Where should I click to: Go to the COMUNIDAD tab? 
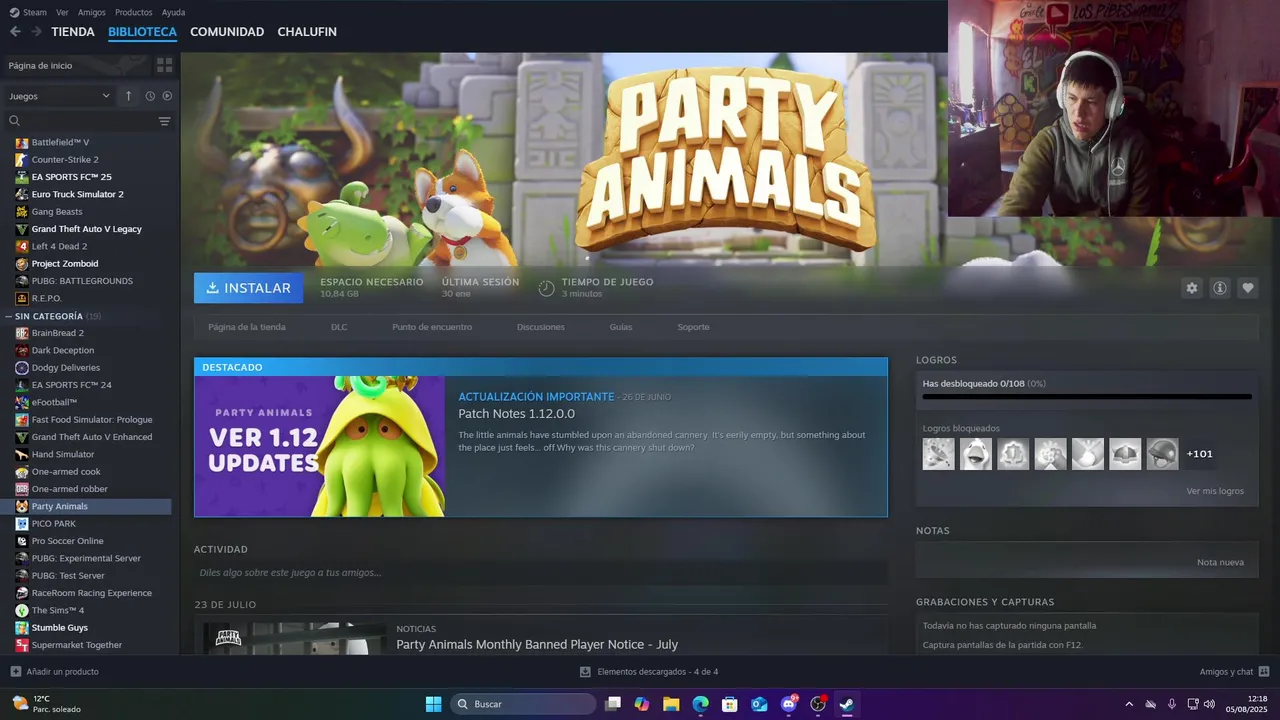coord(227,32)
